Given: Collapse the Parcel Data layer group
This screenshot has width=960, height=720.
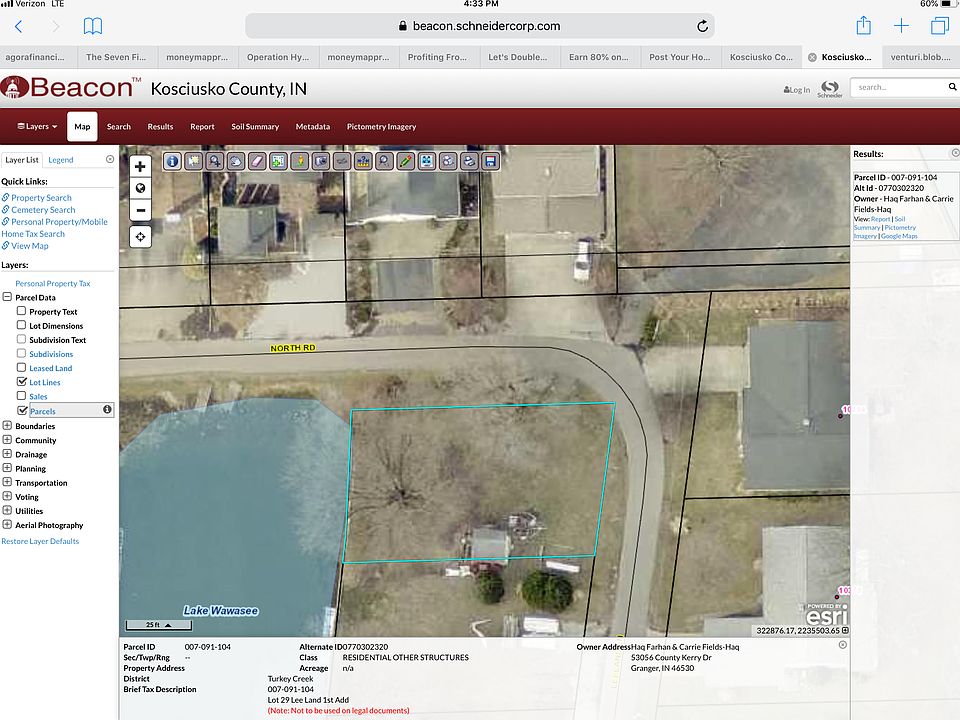Looking at the screenshot, I should pyautogui.click(x=7, y=296).
